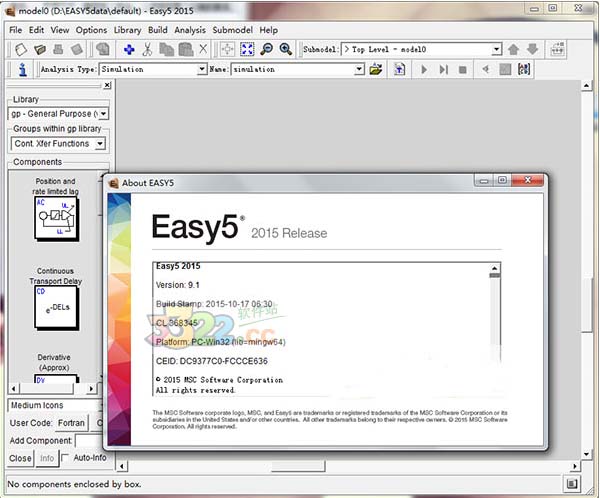Click the Zoom to fit icon
The image size is (600, 498).
click(x=247, y=49)
